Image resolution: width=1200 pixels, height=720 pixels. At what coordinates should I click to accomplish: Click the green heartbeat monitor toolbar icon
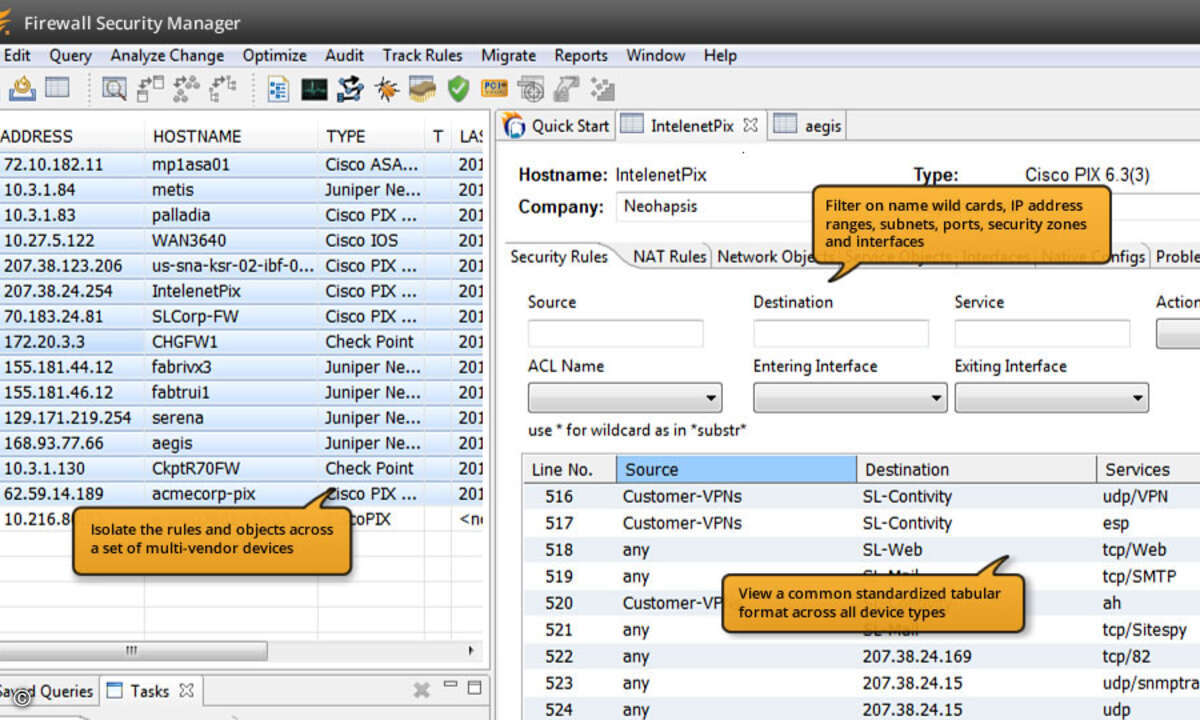[314, 89]
